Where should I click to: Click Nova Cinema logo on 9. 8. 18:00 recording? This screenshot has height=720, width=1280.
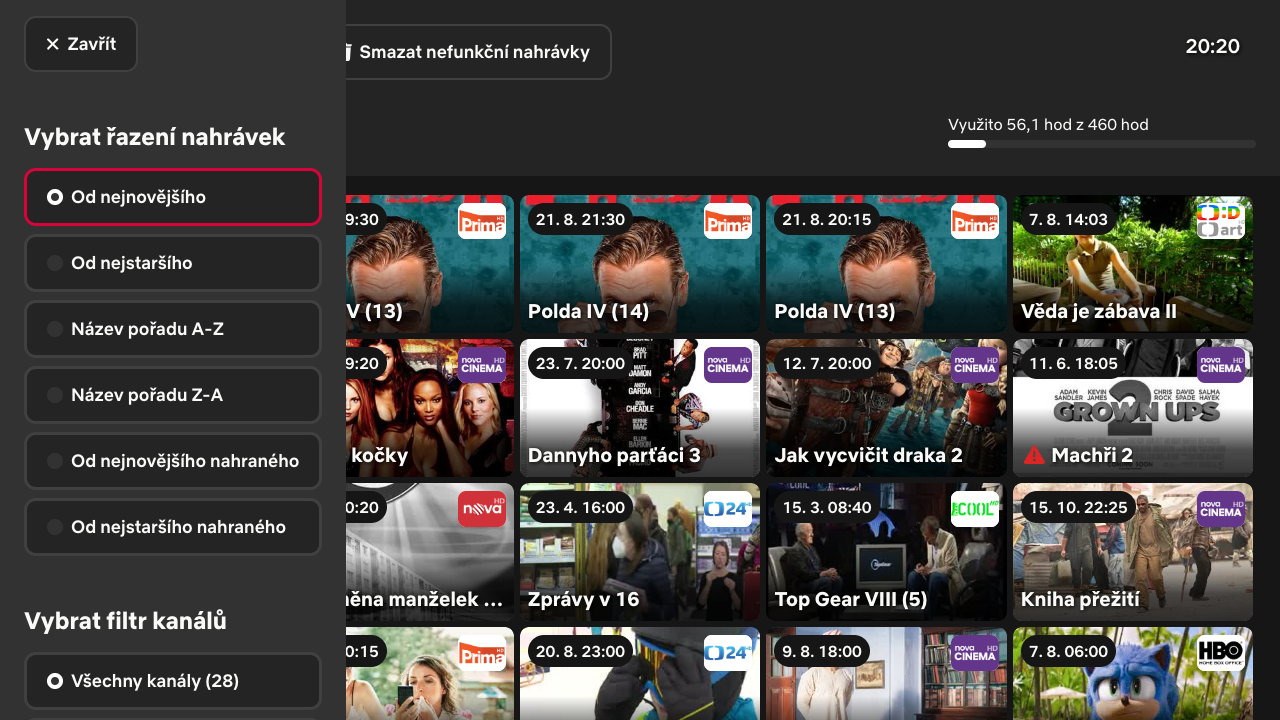coord(974,653)
